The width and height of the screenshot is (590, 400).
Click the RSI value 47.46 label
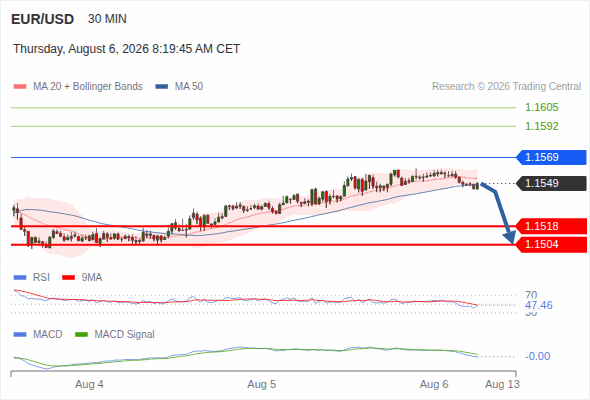tap(539, 305)
